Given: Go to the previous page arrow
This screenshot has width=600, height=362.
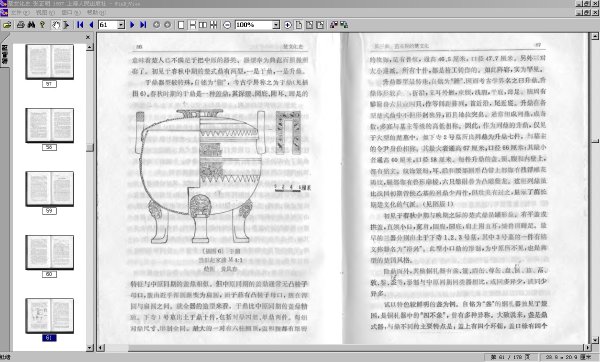Looking at the screenshot, I should [x=91, y=25].
